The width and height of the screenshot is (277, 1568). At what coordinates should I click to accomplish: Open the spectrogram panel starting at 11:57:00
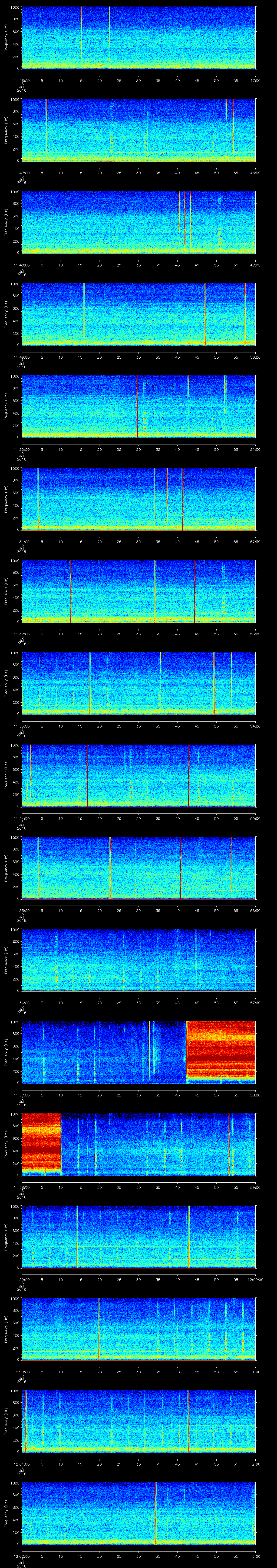pos(138,1052)
